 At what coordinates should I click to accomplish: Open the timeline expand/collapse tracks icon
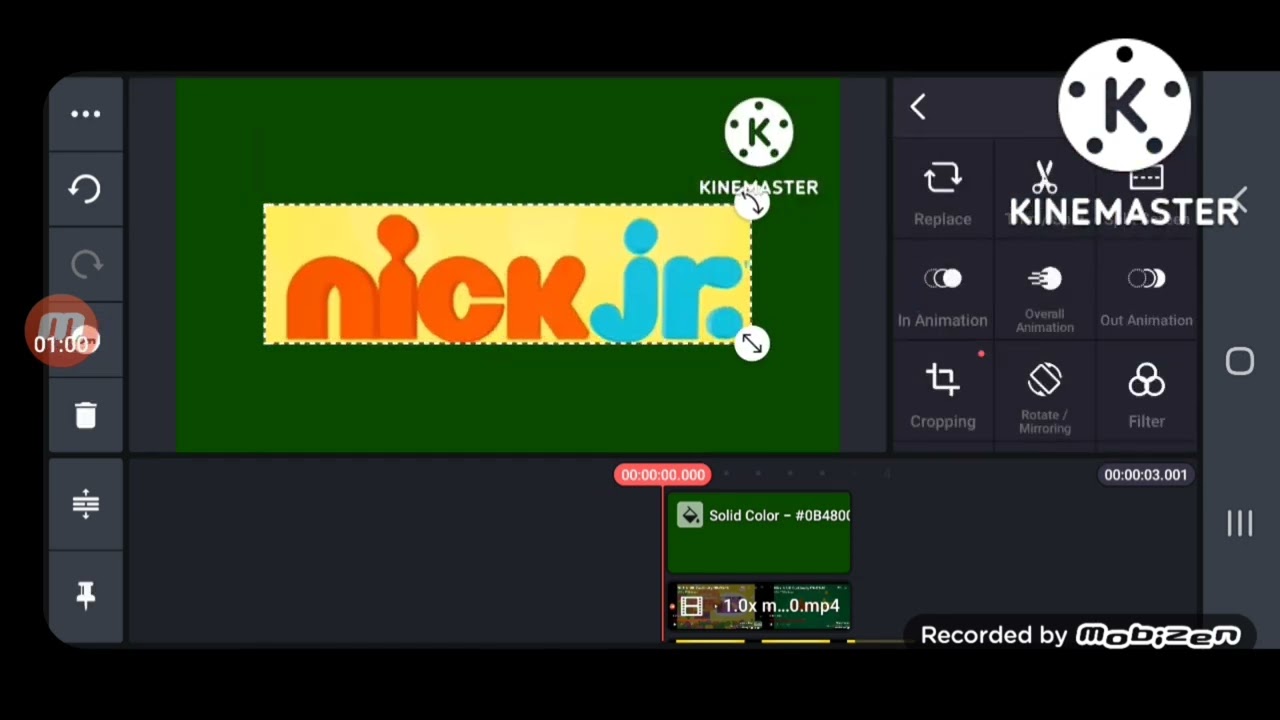coord(86,504)
